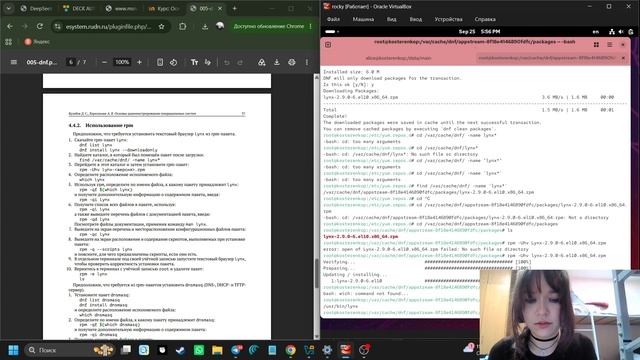The width and height of the screenshot is (640, 360).
Task: Open Ввод menu in VirtualBox
Action: pos(416,19)
